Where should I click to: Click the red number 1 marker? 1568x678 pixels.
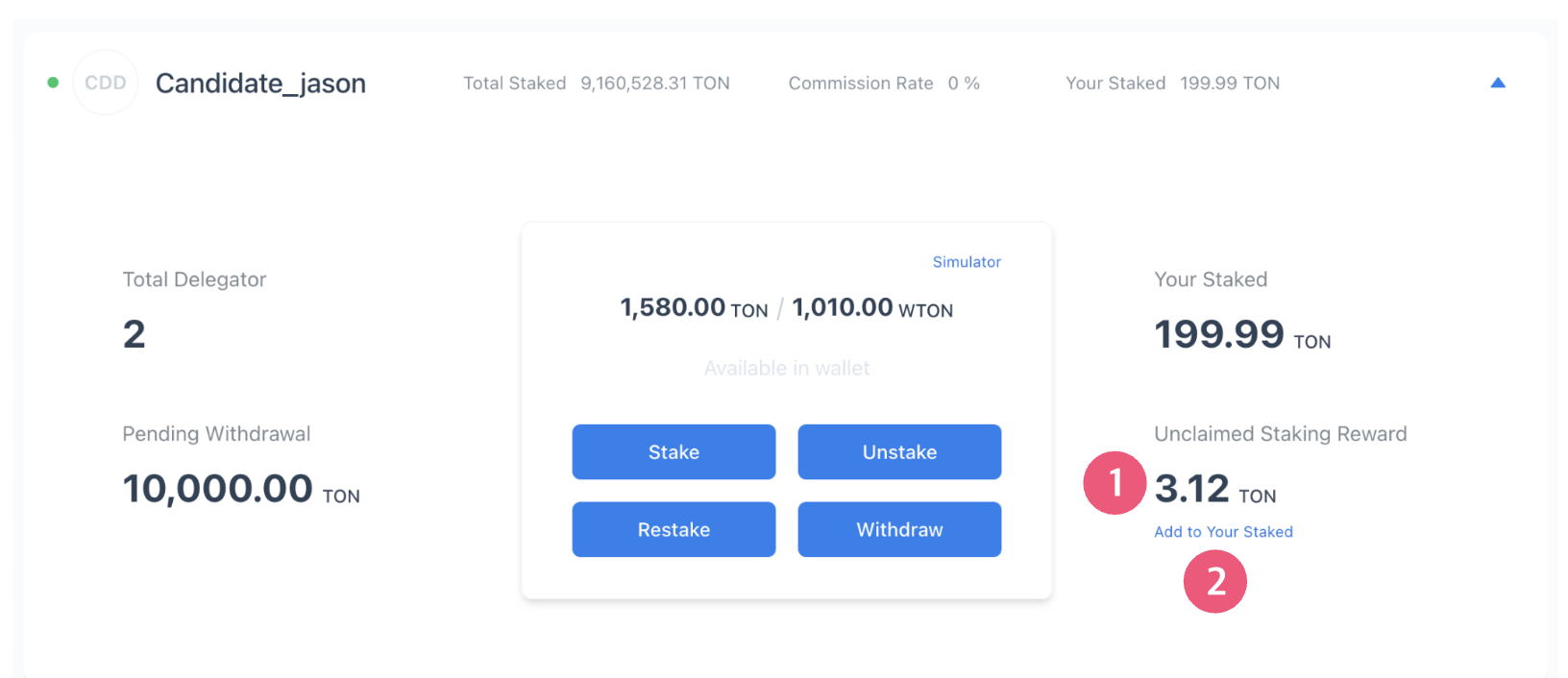1115,482
